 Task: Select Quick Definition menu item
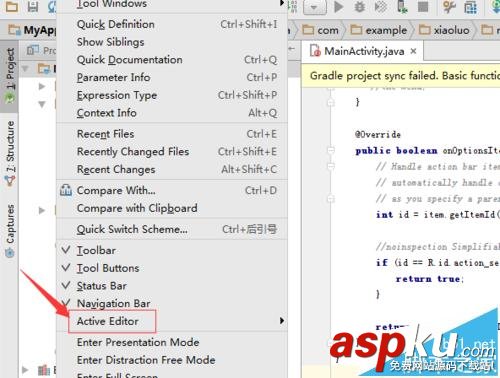click(172, 24)
